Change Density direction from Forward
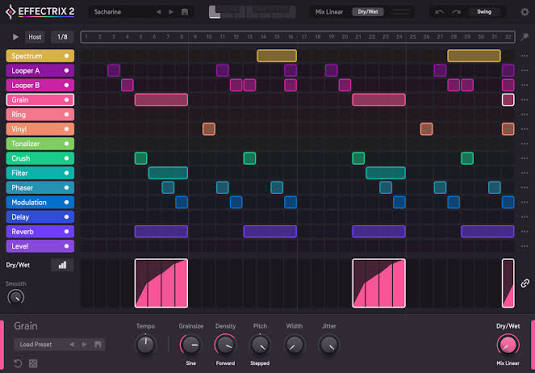The width and height of the screenshot is (535, 373). pyautogui.click(x=225, y=363)
